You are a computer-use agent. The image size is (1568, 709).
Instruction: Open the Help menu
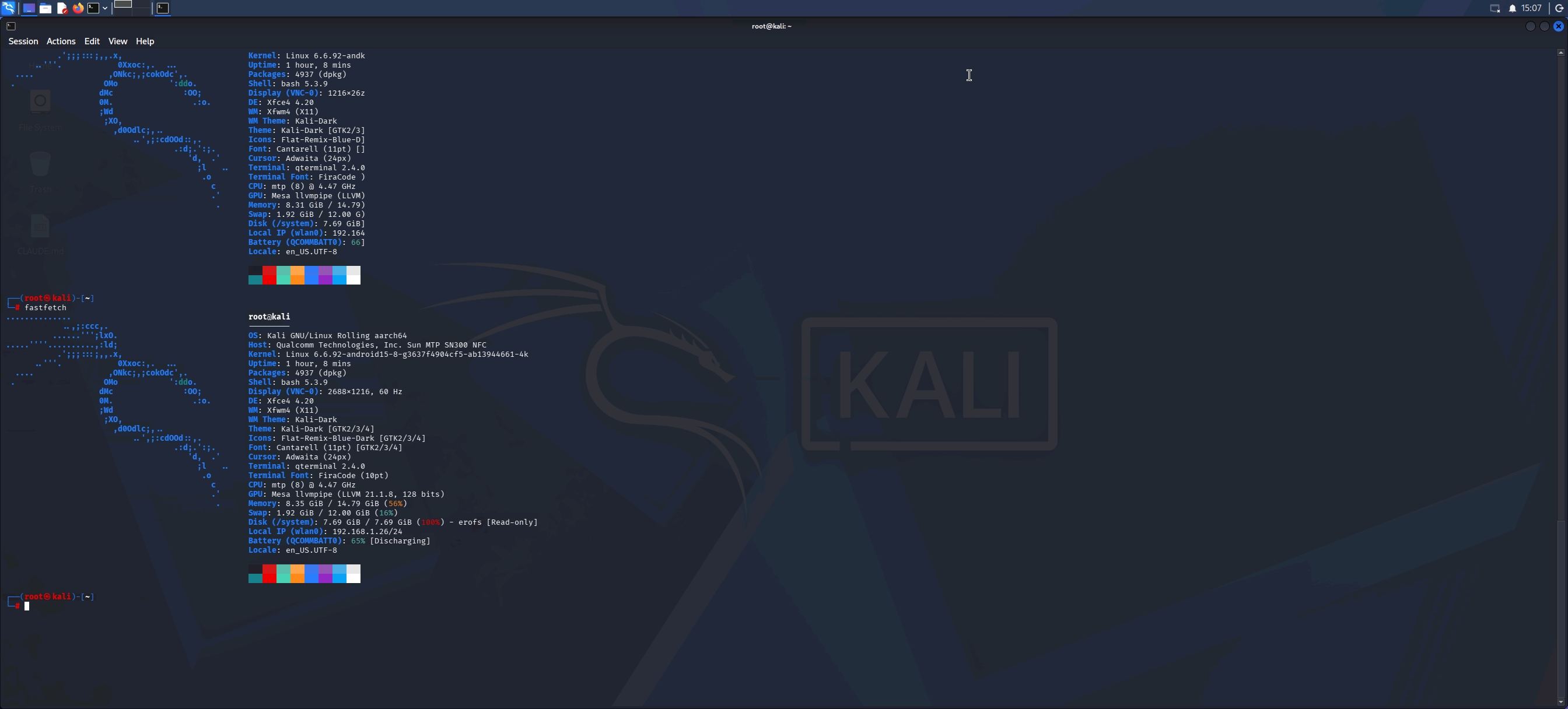[x=145, y=41]
